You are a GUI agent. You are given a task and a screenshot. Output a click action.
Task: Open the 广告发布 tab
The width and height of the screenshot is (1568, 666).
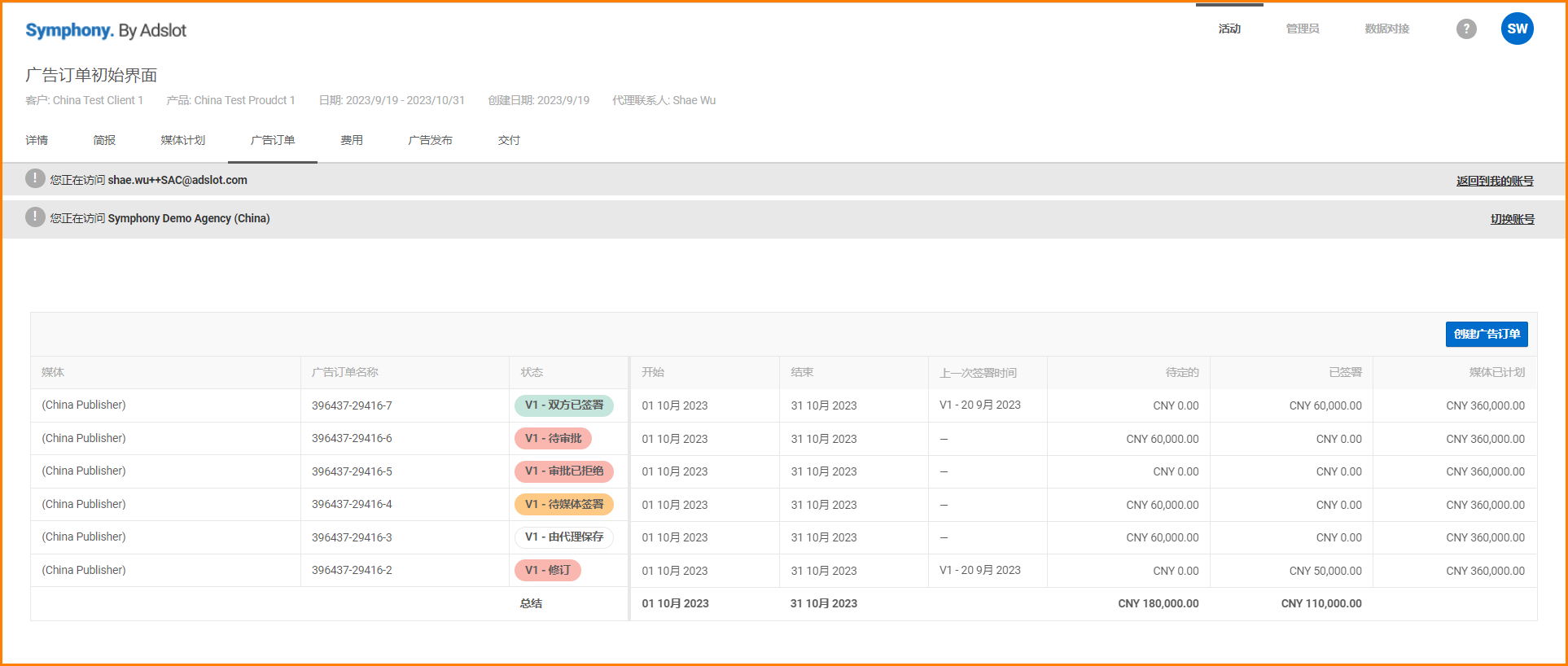[x=431, y=140]
